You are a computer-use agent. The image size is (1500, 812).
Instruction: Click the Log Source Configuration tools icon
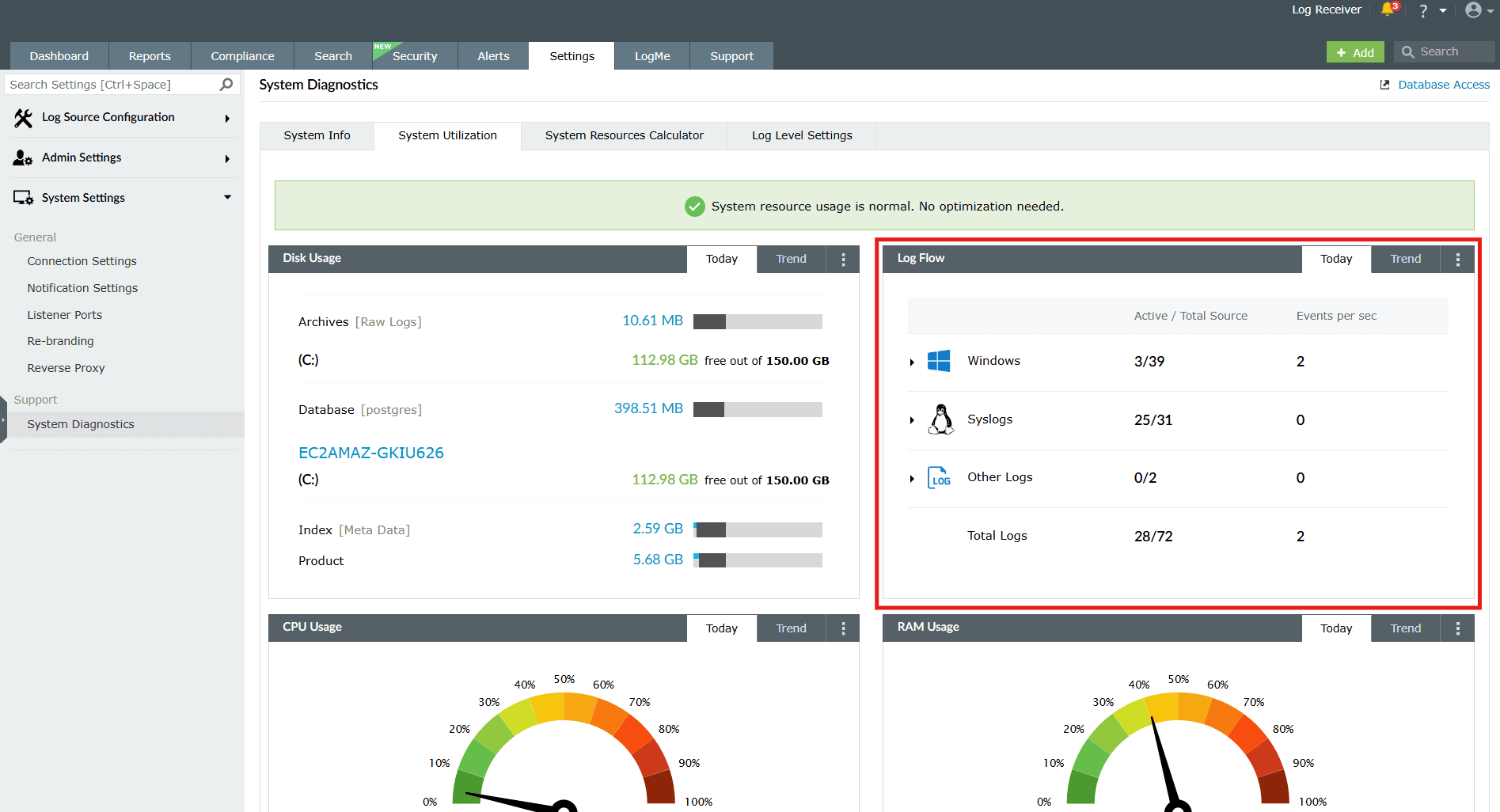(x=23, y=118)
